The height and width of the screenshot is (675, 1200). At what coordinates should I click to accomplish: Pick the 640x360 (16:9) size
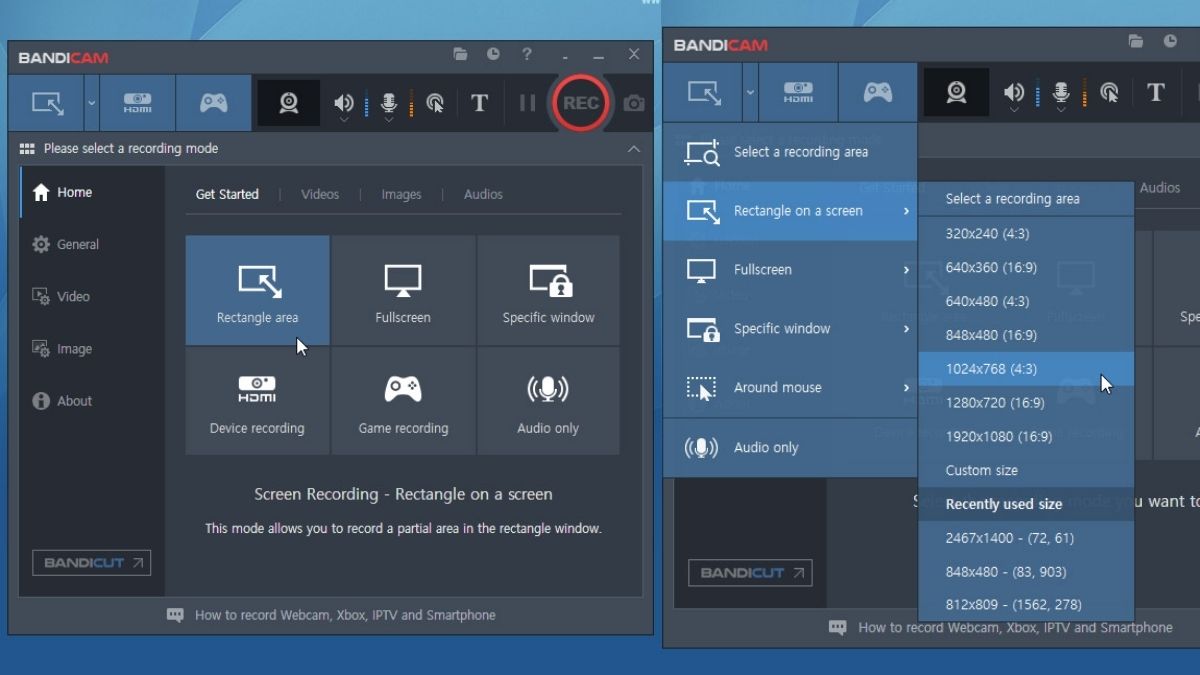pyautogui.click(x=1026, y=268)
